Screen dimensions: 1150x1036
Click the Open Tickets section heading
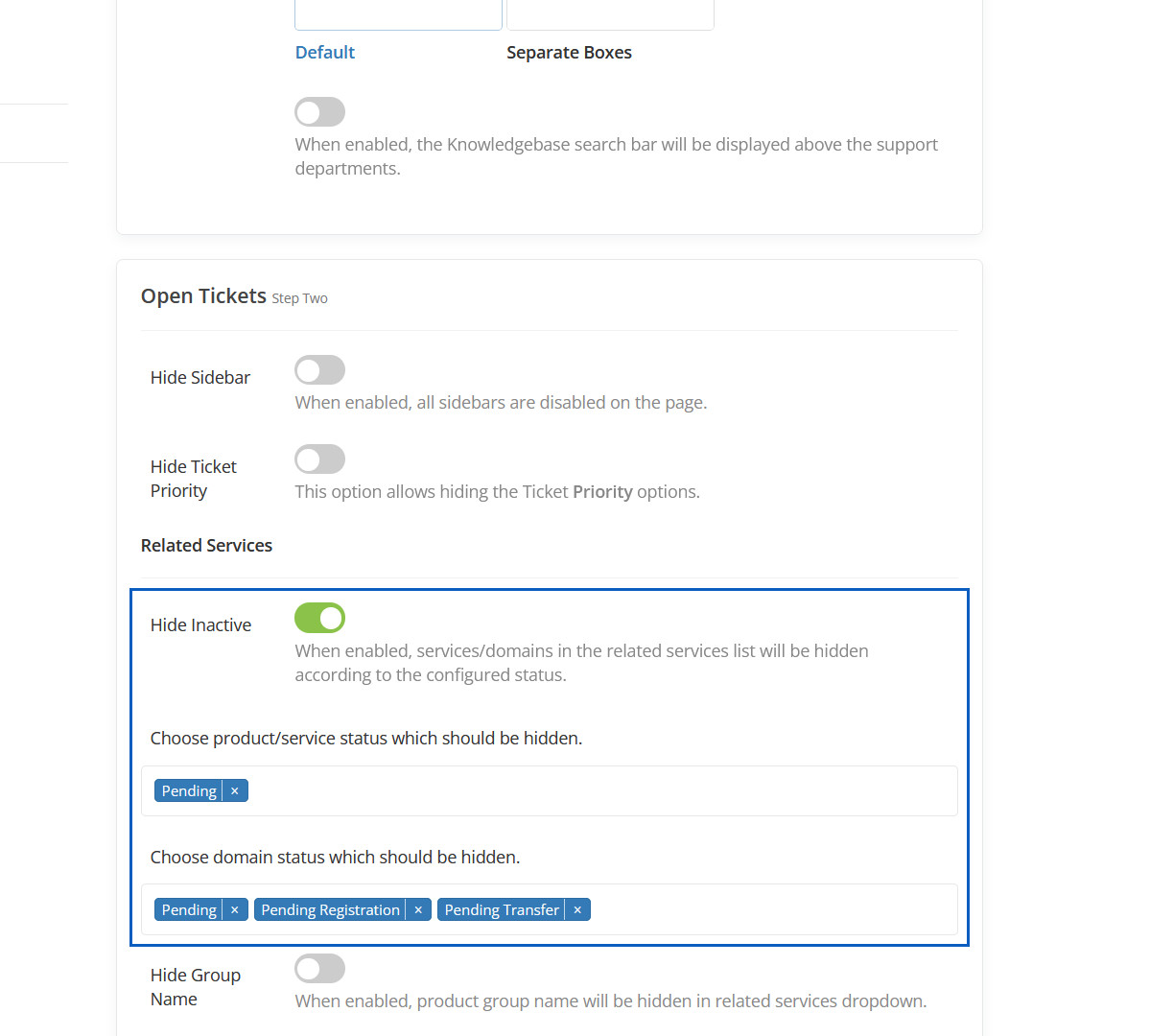(x=203, y=296)
